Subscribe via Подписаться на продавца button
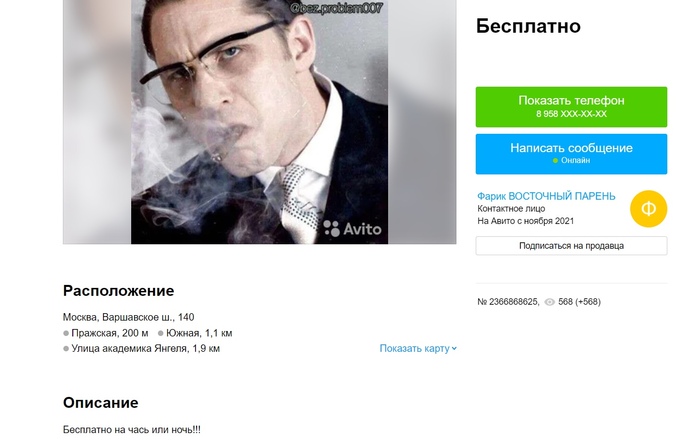Image resolution: width=700 pixels, height=441 pixels. point(571,246)
